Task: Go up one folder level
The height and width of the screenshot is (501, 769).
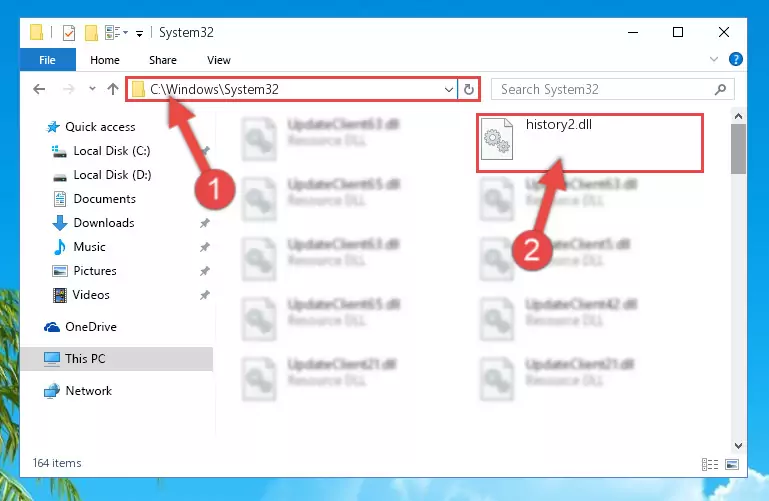Action: pyautogui.click(x=113, y=89)
